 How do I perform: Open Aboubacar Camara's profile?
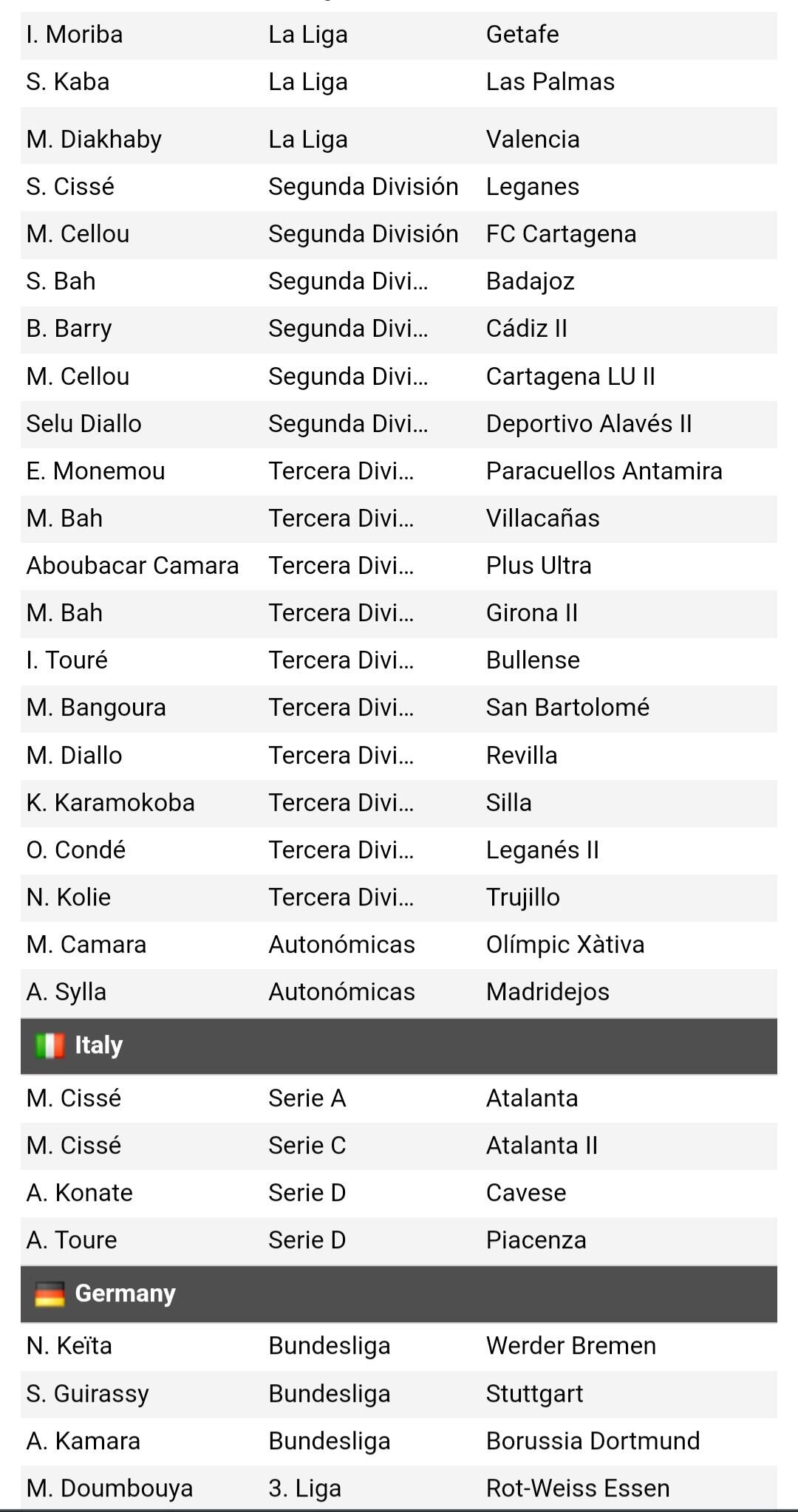pos(133,566)
